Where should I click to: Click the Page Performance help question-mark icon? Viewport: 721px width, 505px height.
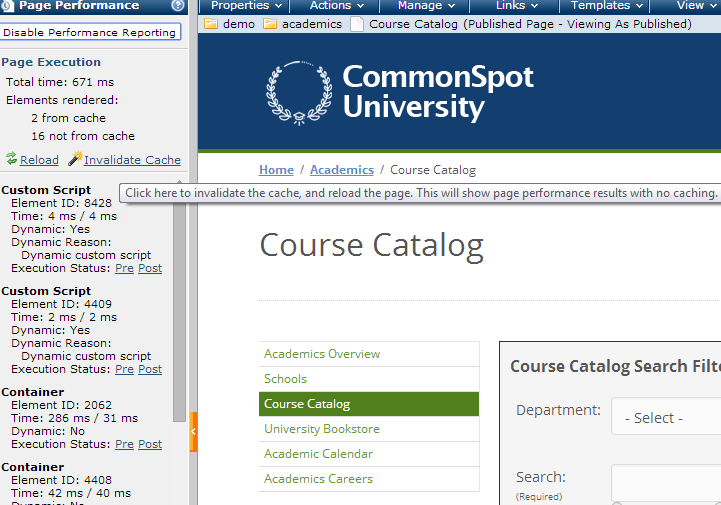coord(177,5)
